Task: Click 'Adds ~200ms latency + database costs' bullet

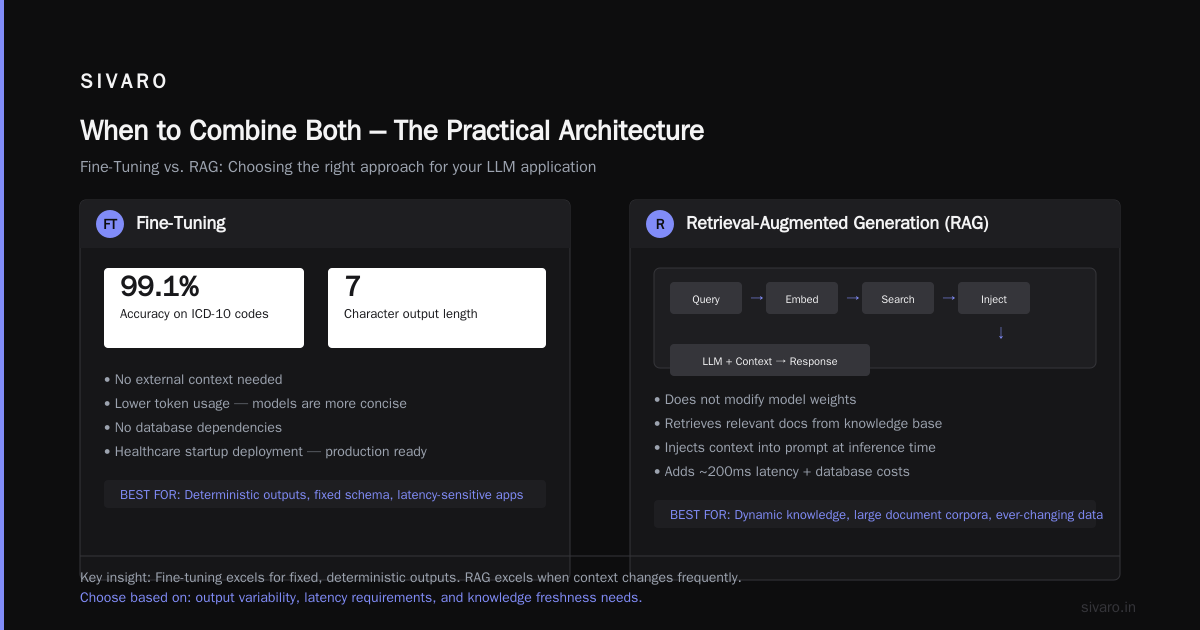Action: (782, 472)
